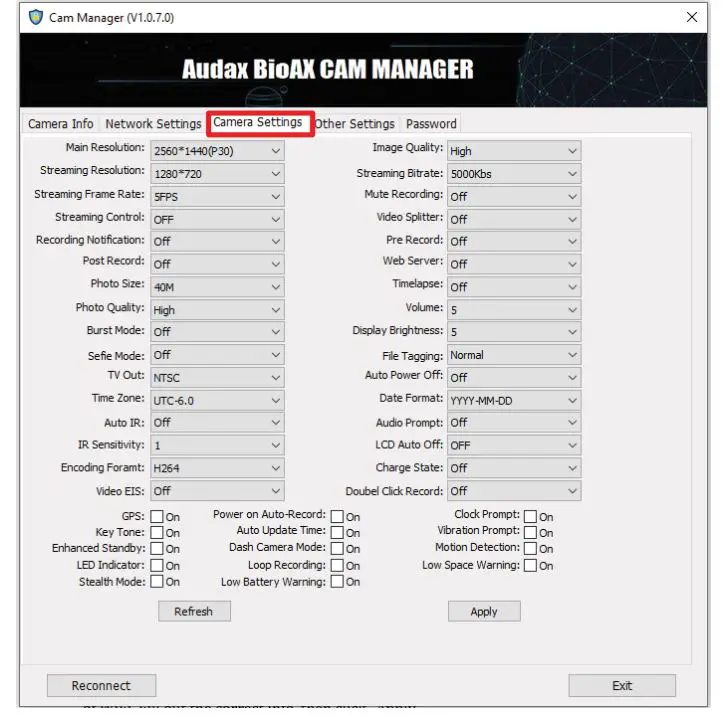Turn on the LED Indicator checkbox
The height and width of the screenshot is (716, 722).
pos(157,565)
